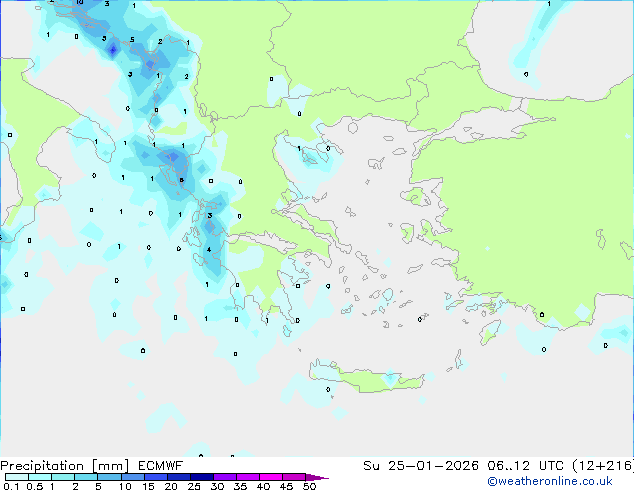Click the legend label '50'
The image size is (634, 490).
coord(309,486)
